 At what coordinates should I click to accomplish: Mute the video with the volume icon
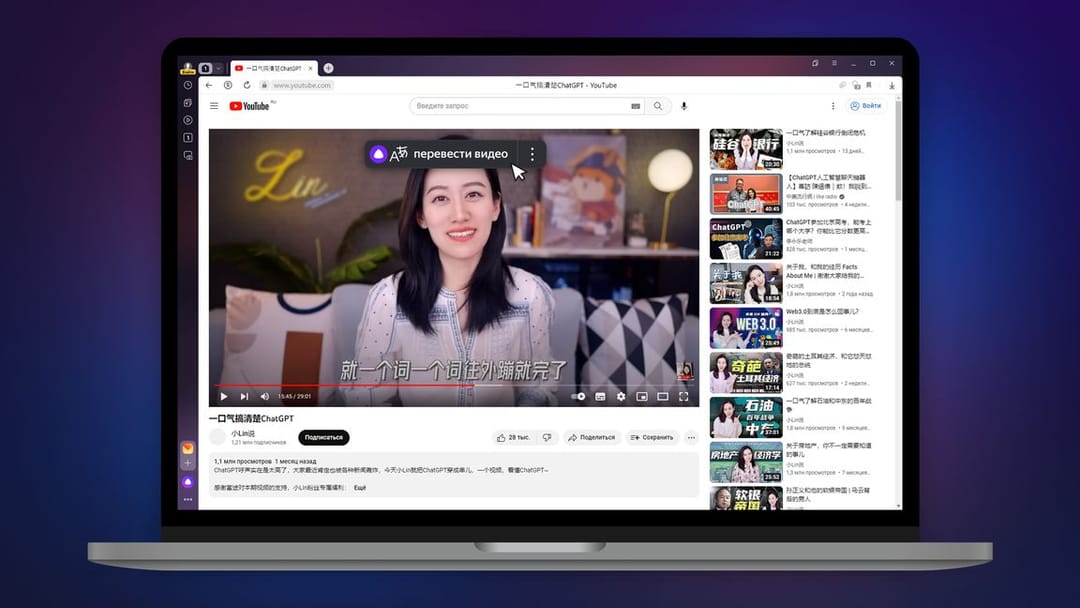tap(263, 396)
